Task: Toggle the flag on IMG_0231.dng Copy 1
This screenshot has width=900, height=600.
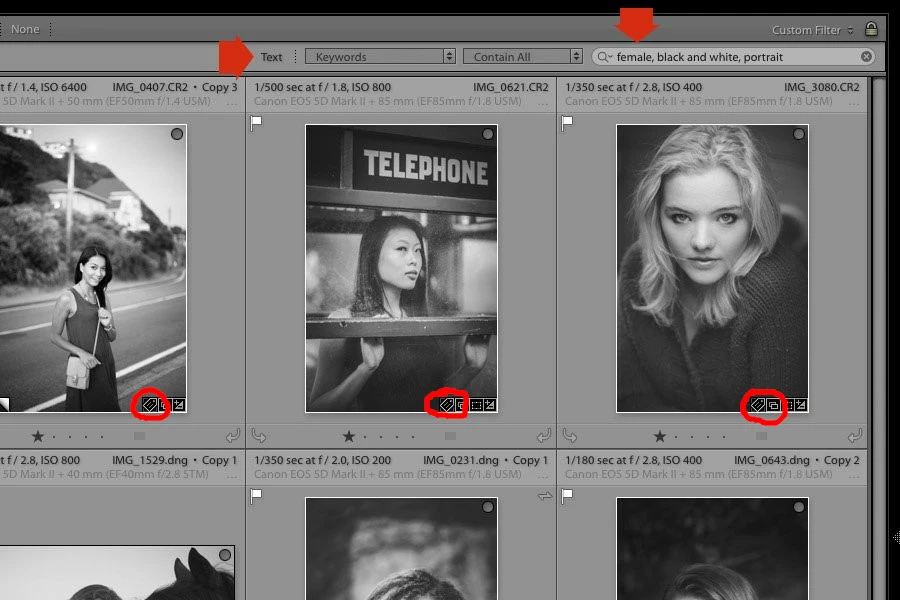Action: 256,496
